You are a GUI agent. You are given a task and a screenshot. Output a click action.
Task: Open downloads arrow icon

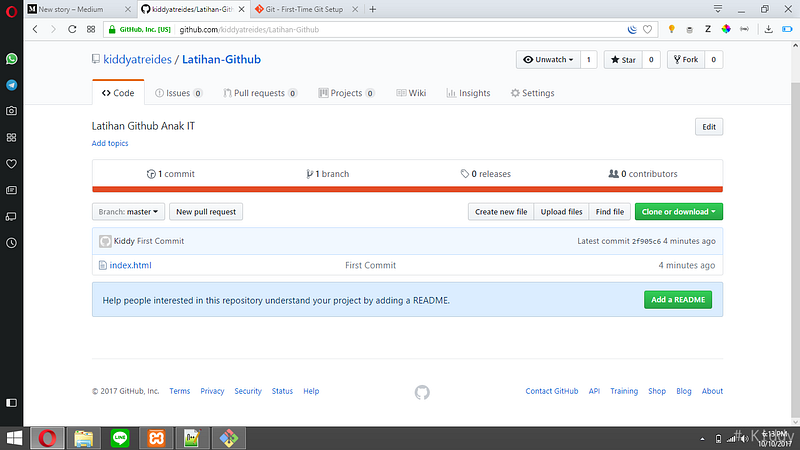click(x=768, y=30)
